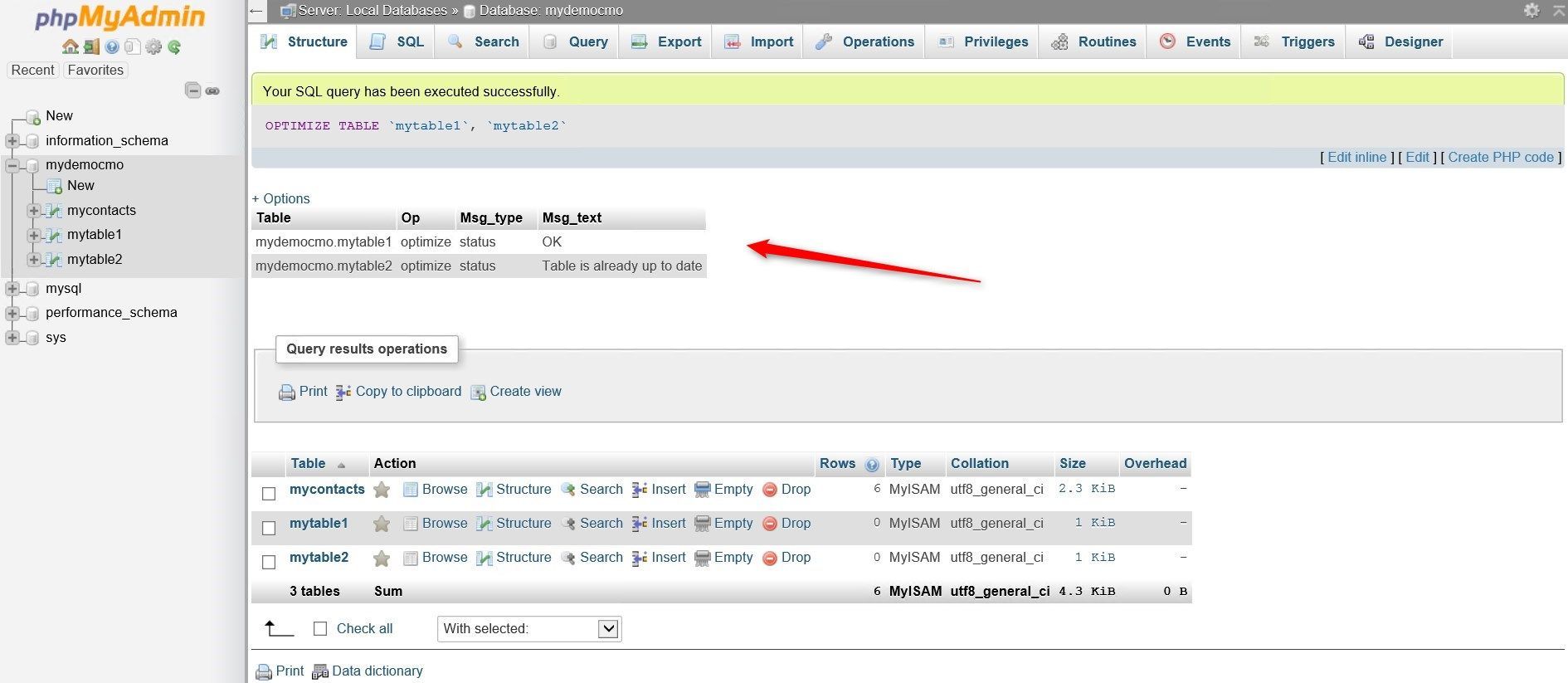The image size is (1568, 683).
Task: Expand the + Options link
Action: tap(281, 199)
